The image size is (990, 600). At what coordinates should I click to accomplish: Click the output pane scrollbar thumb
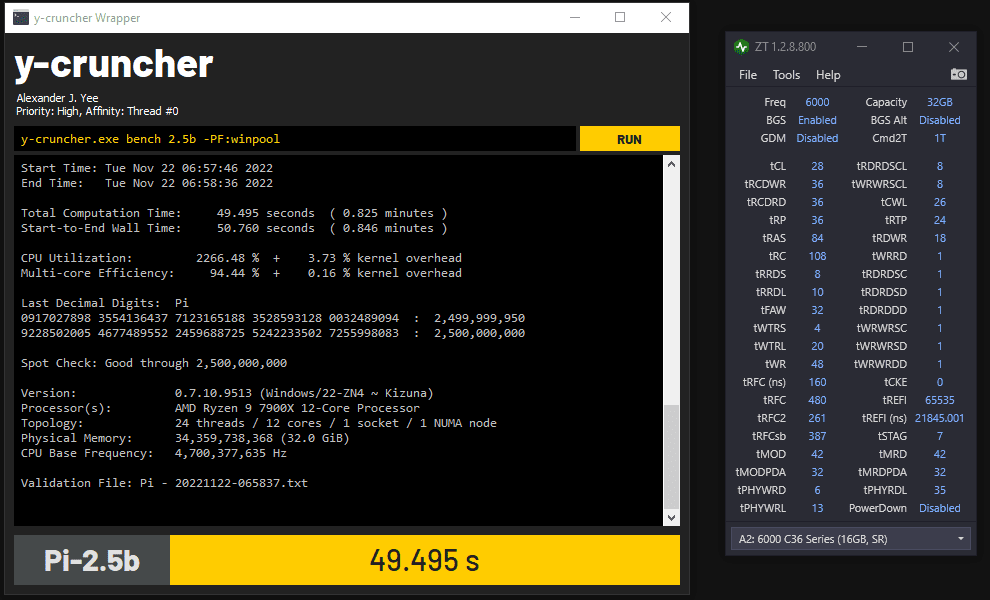coord(671,456)
